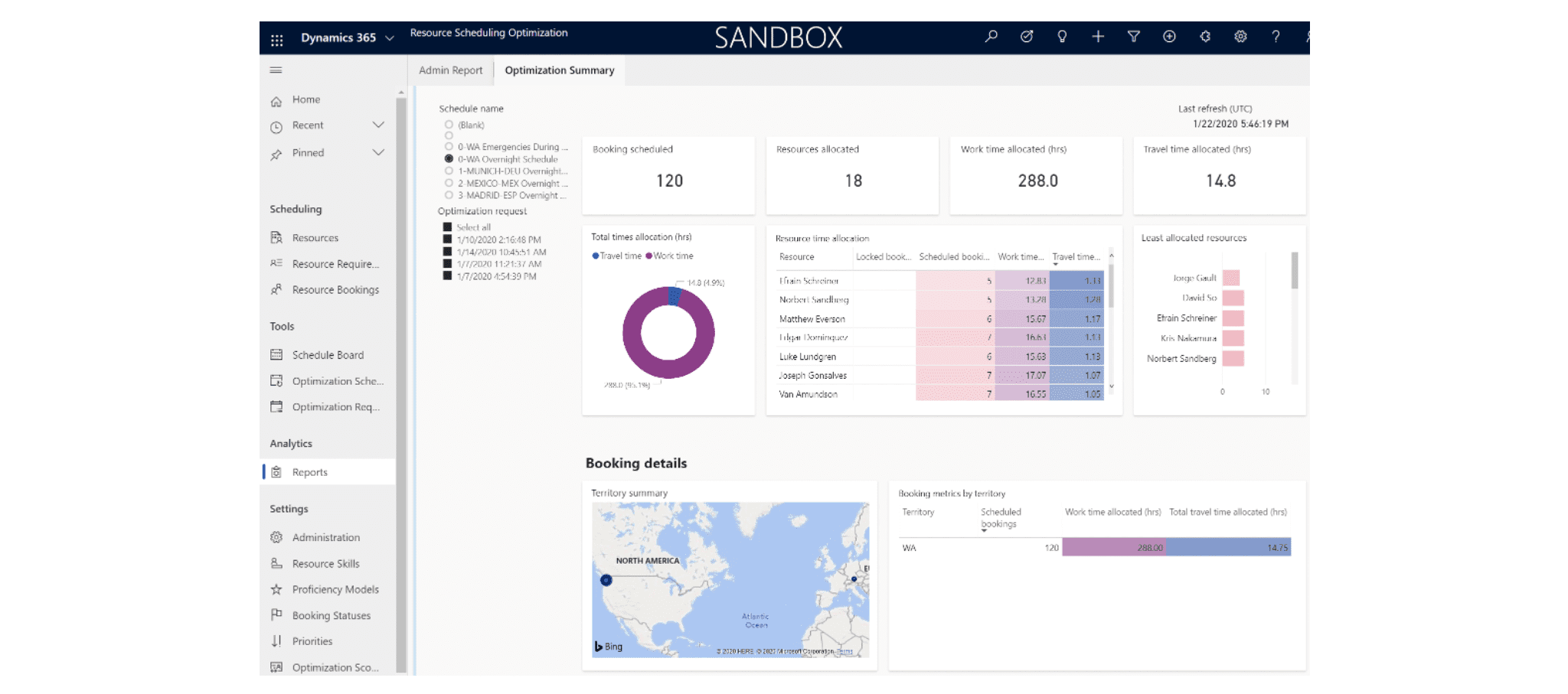Open the assistant lightbulb icon
The width and height of the screenshot is (1568, 694).
tap(1062, 36)
